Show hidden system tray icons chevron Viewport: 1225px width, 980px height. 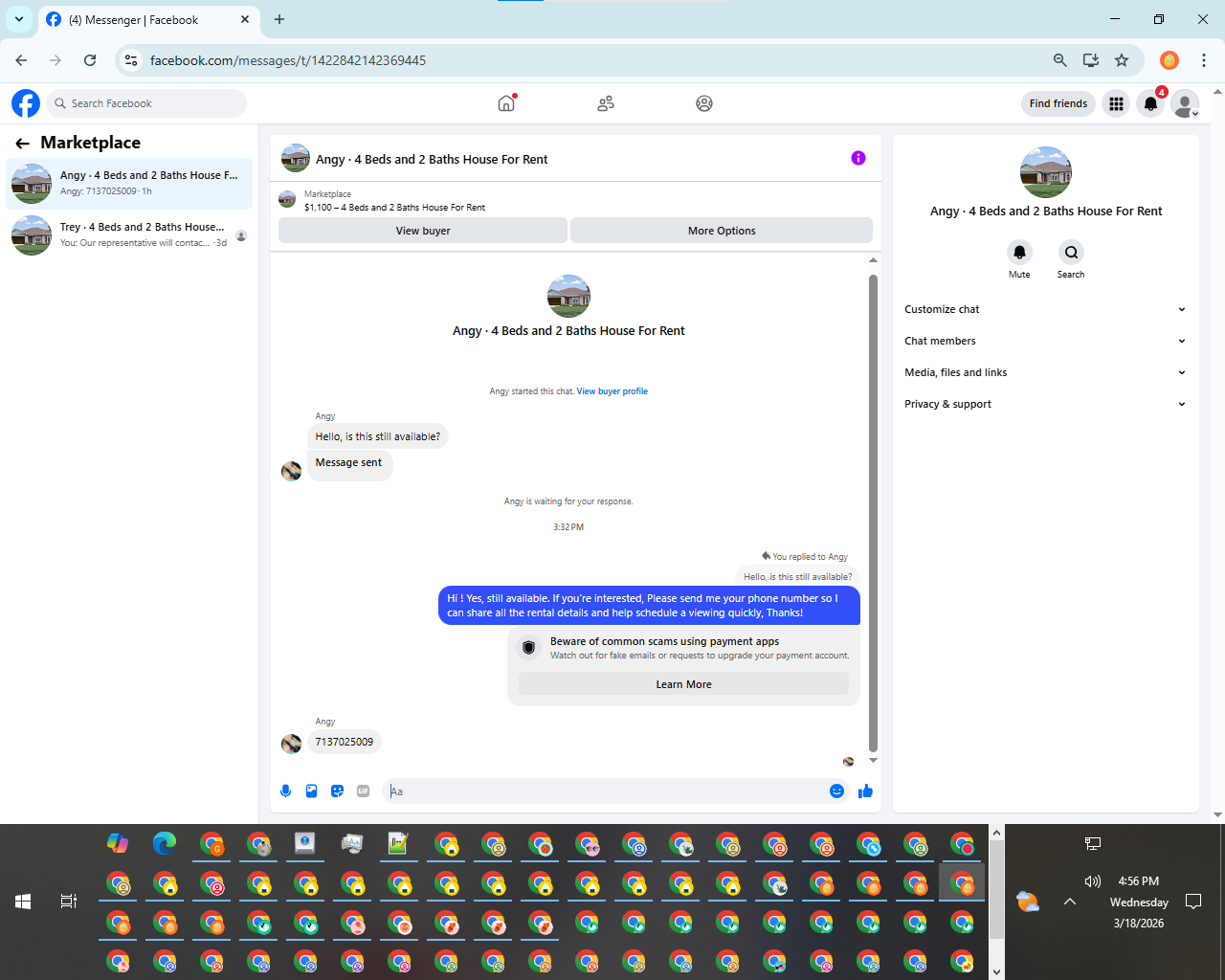click(x=1070, y=902)
